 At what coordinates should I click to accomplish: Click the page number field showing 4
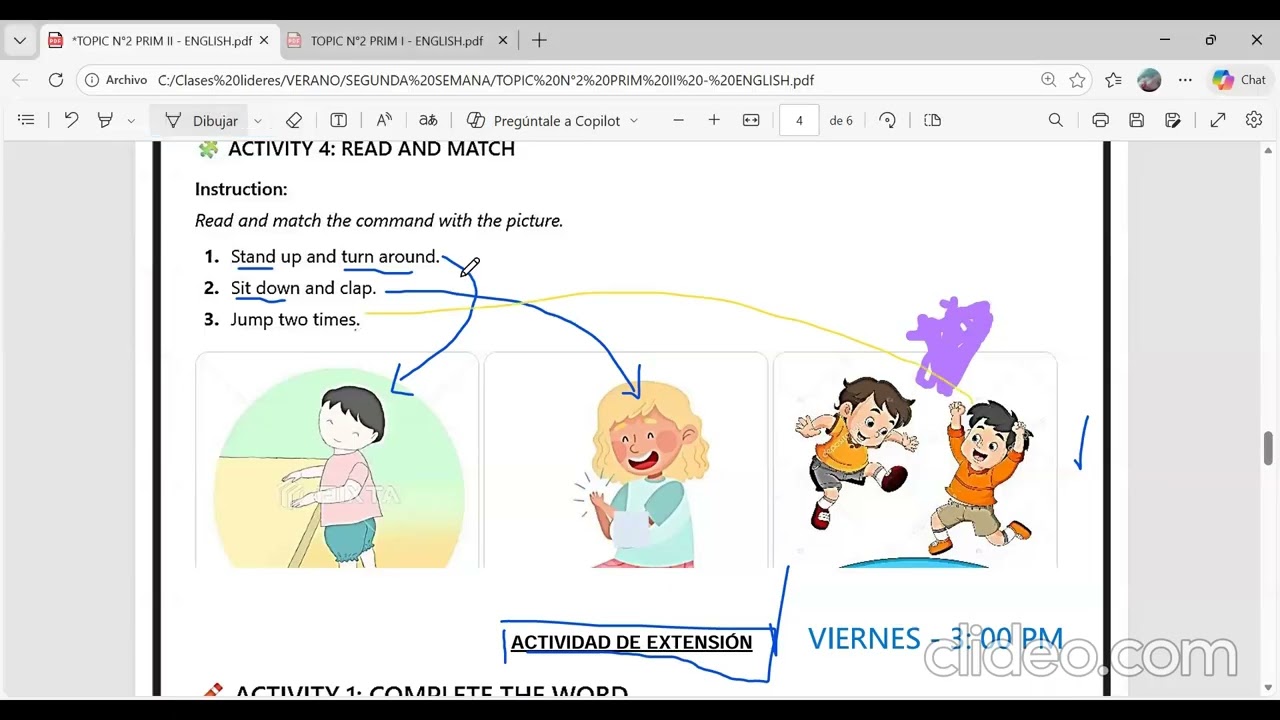pos(799,120)
